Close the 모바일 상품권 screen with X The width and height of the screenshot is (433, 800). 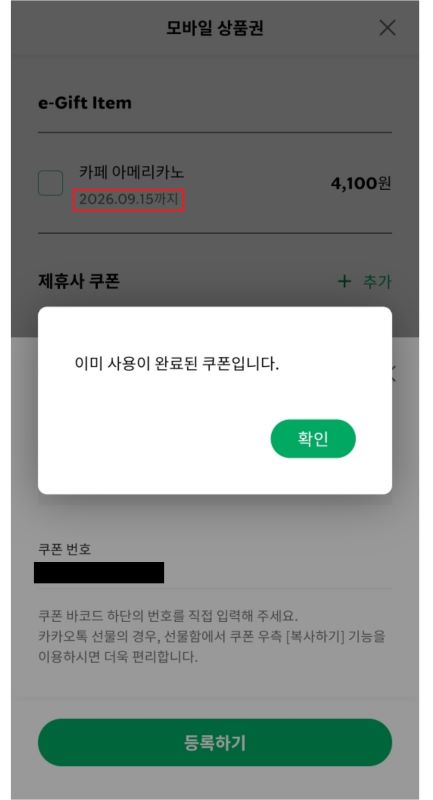point(388,28)
